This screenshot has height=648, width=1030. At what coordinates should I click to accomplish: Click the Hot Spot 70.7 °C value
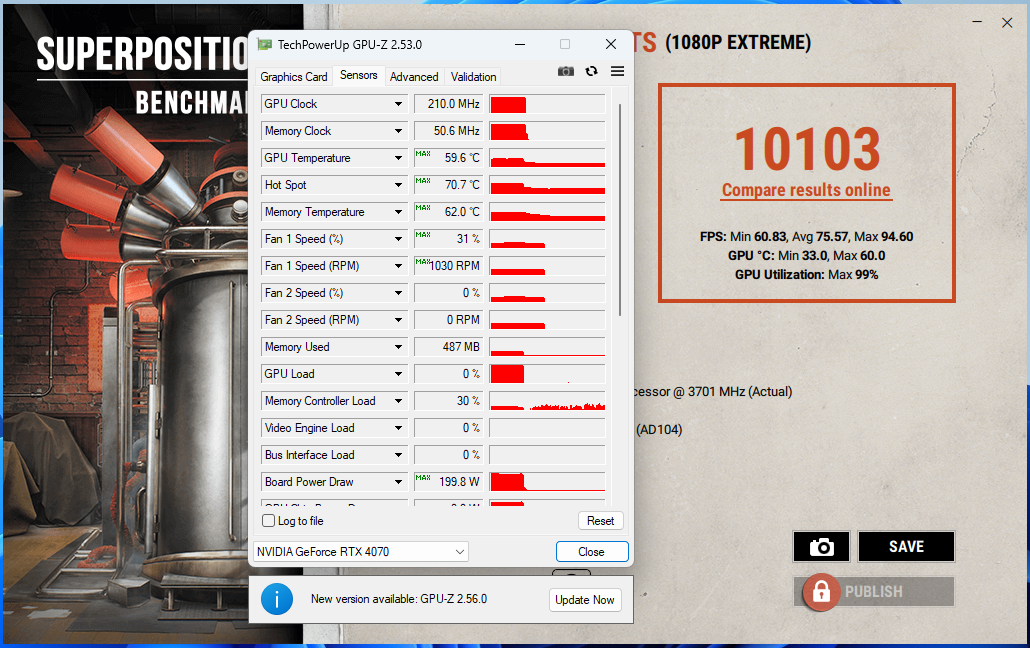pyautogui.click(x=447, y=185)
